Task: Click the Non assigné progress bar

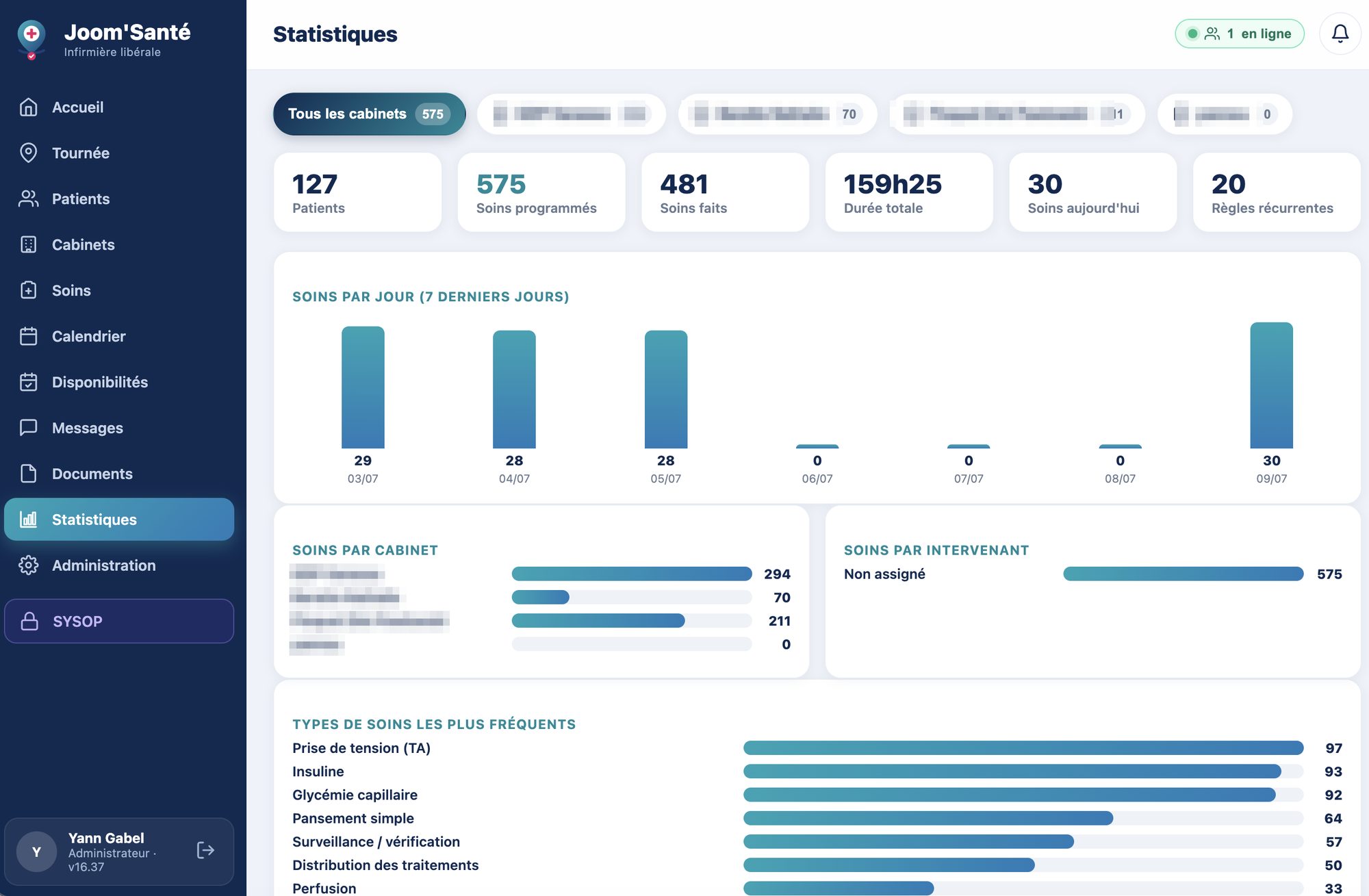Action: coord(1183,574)
